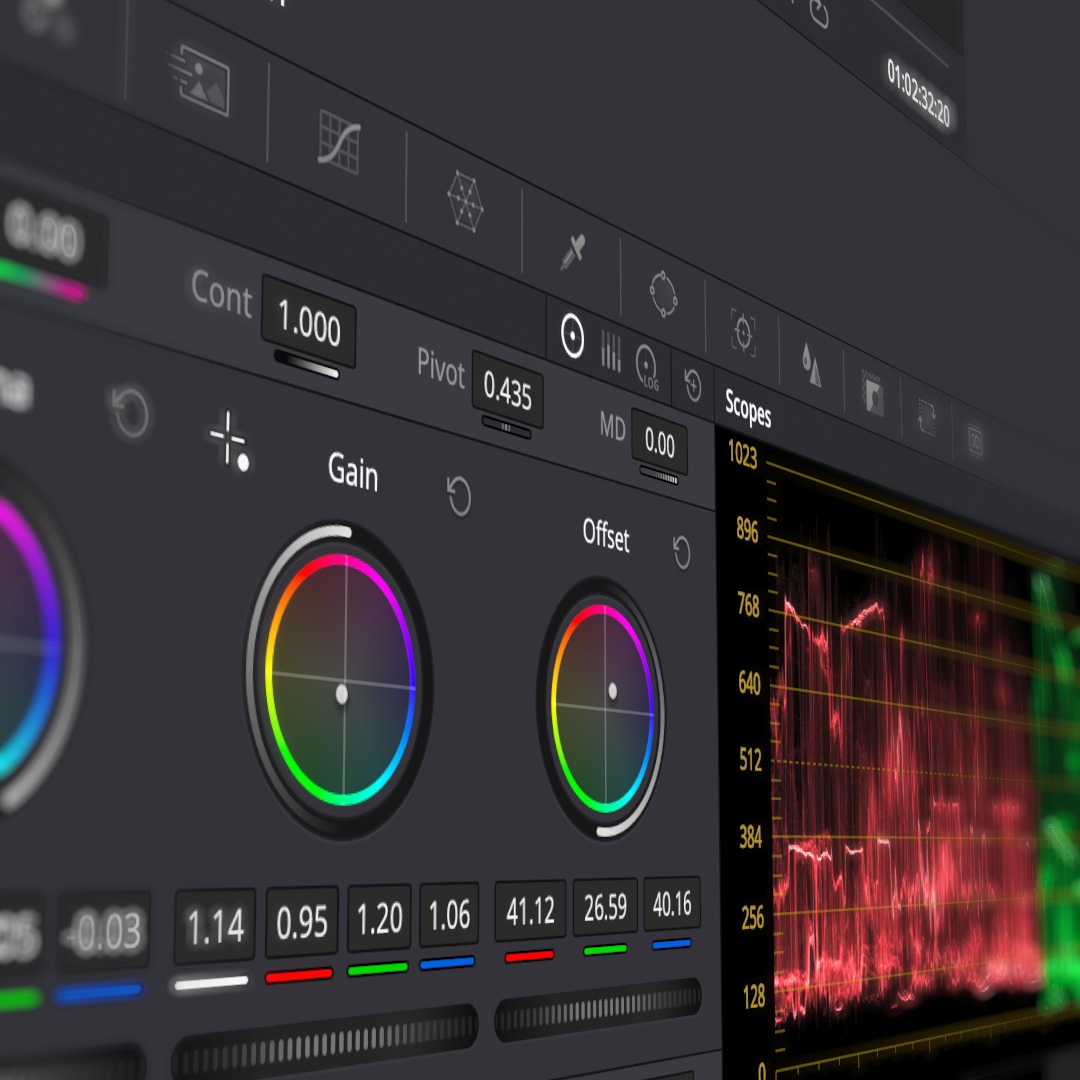Viewport: 1080px width, 1080px height.
Task: Click the MD value field 0.00
Action: point(659,443)
